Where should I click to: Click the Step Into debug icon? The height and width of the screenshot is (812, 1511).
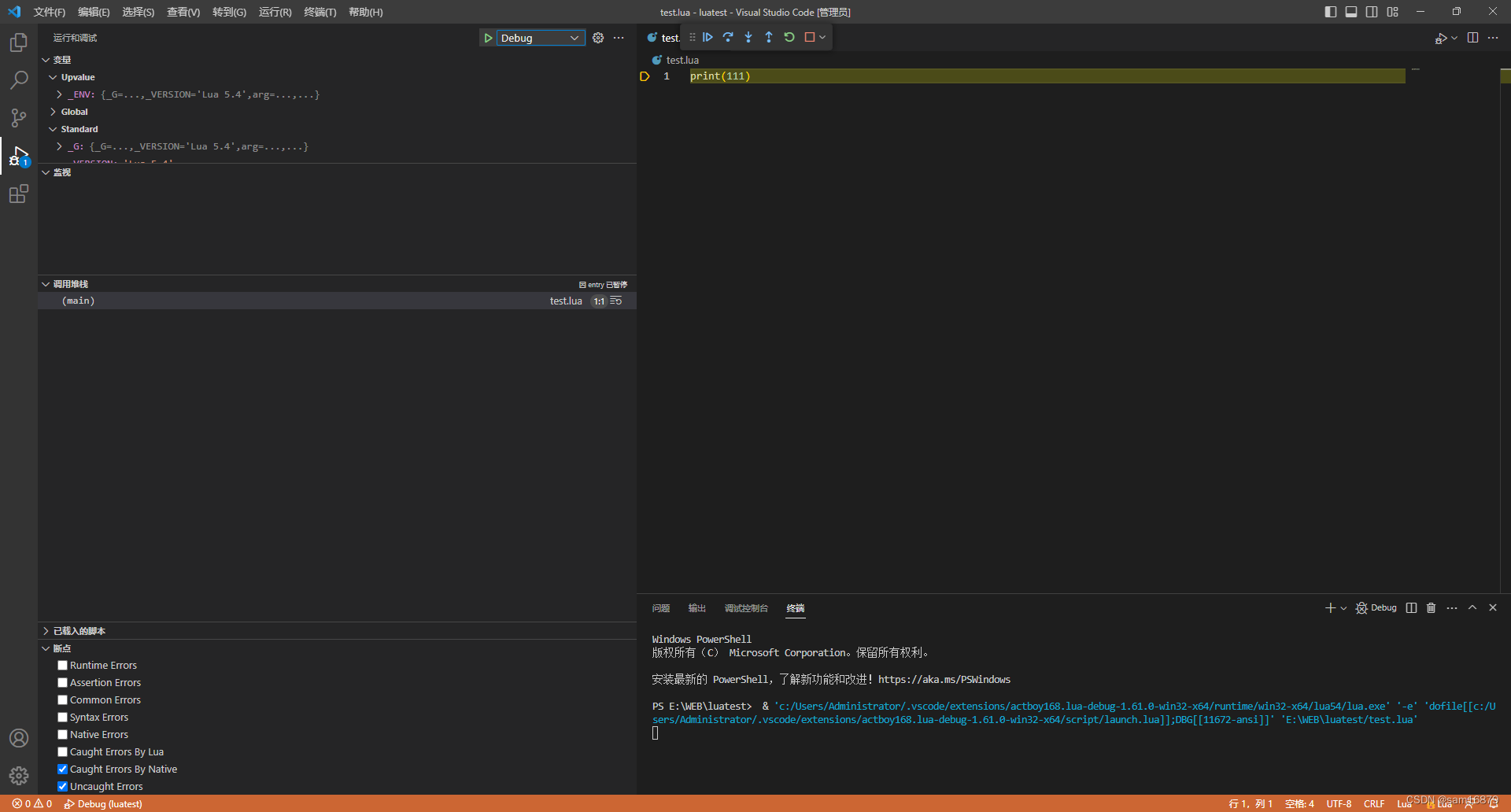pos(748,37)
